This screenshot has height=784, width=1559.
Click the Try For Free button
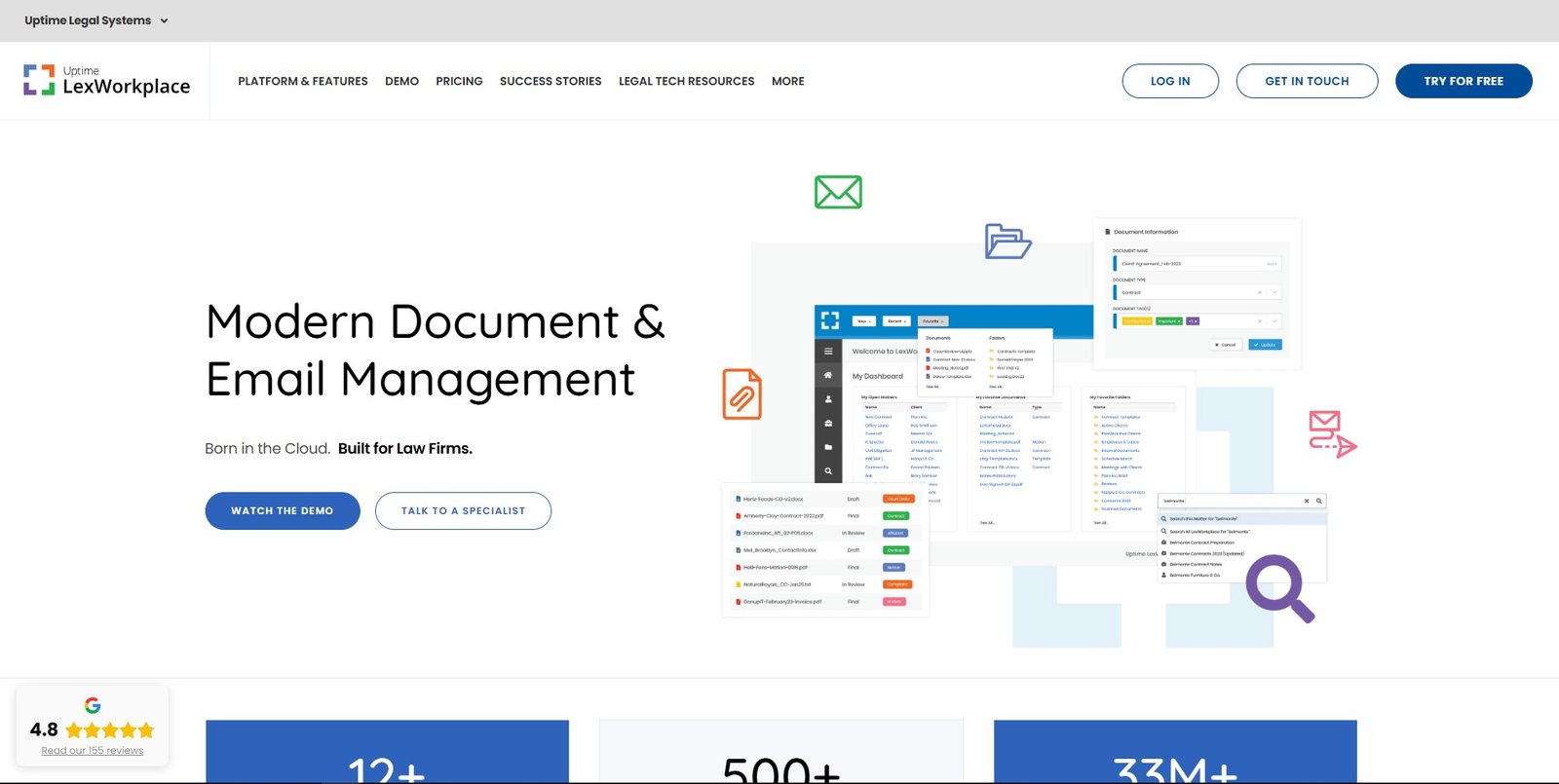click(x=1463, y=81)
